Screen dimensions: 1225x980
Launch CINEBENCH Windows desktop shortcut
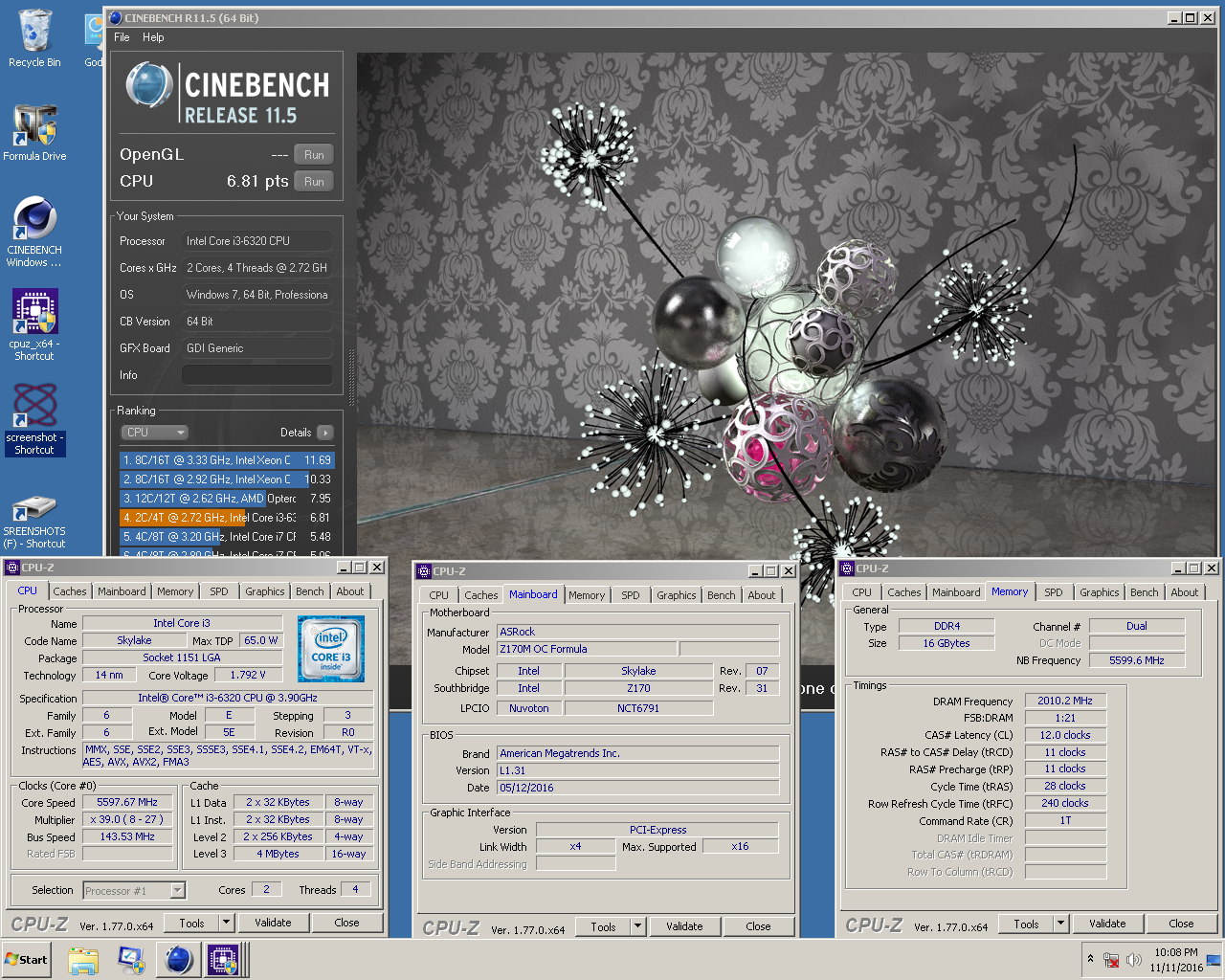pos(34,232)
